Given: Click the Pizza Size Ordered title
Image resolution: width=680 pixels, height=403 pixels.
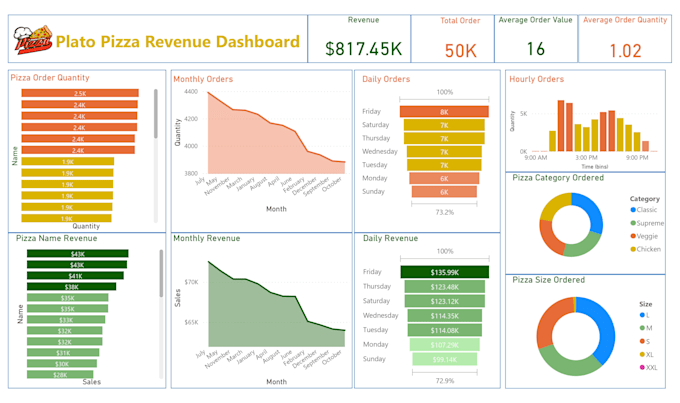Looking at the screenshot, I should coord(549,280).
